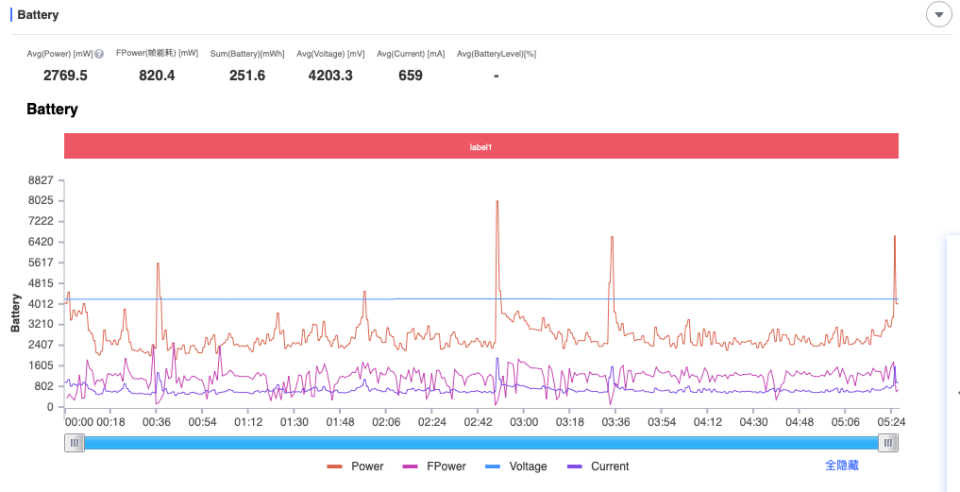Click the Power spike near 03:36
The image size is (960, 492).
click(612, 237)
